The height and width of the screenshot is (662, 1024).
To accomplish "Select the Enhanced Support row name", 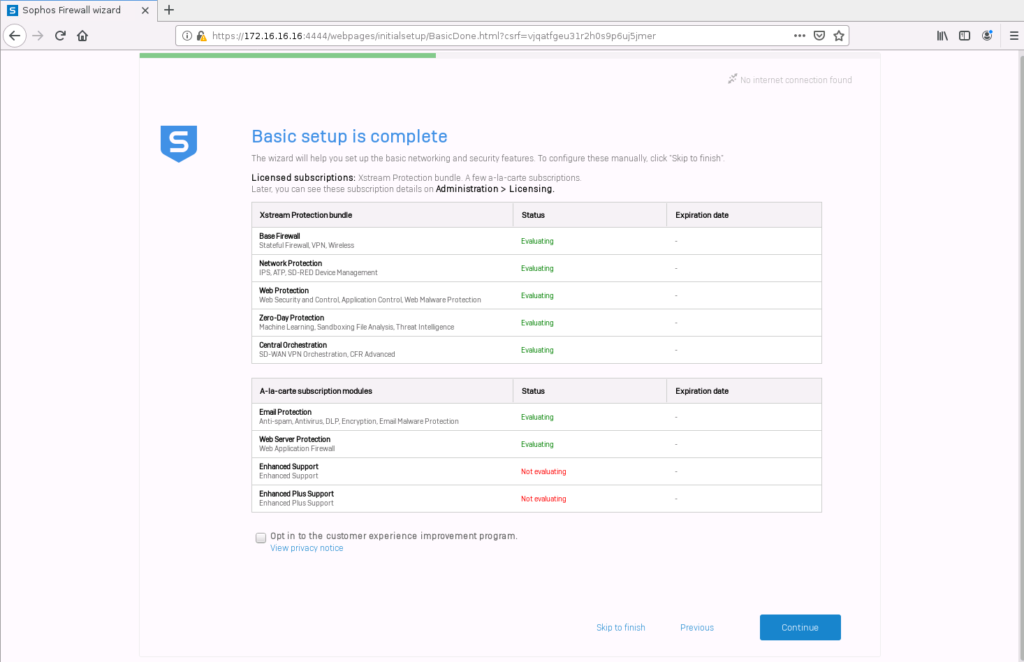I will [x=289, y=467].
